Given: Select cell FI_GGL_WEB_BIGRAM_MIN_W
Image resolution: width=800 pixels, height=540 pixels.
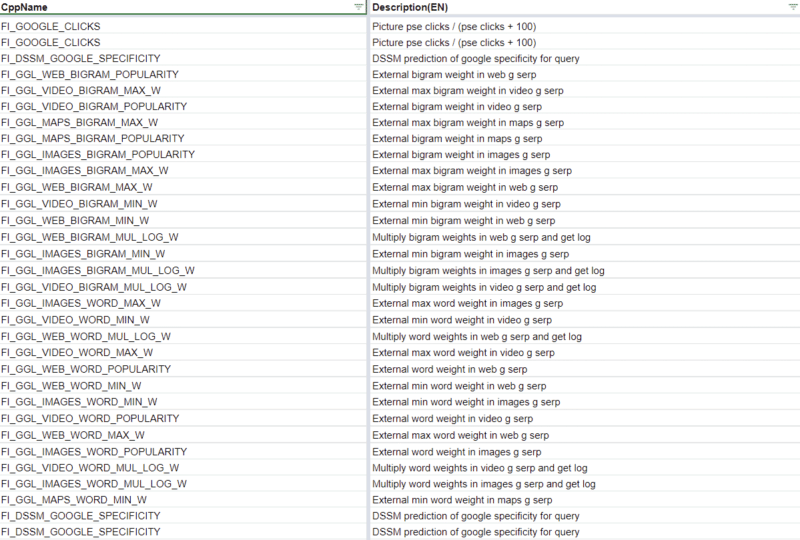Looking at the screenshot, I should (x=183, y=220).
